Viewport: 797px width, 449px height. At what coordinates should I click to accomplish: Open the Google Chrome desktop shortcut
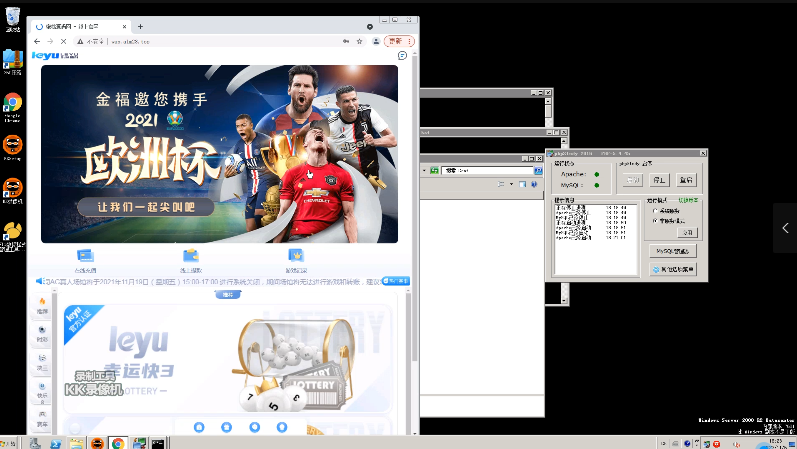[12, 107]
